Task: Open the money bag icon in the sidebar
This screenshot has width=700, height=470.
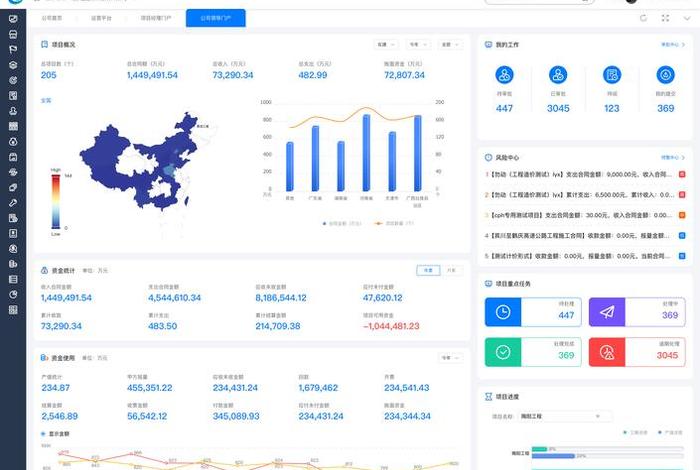Action: (13, 141)
